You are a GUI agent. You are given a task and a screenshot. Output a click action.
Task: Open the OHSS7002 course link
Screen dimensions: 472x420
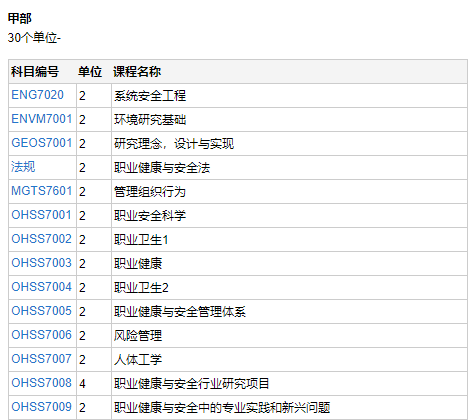pos(41,239)
